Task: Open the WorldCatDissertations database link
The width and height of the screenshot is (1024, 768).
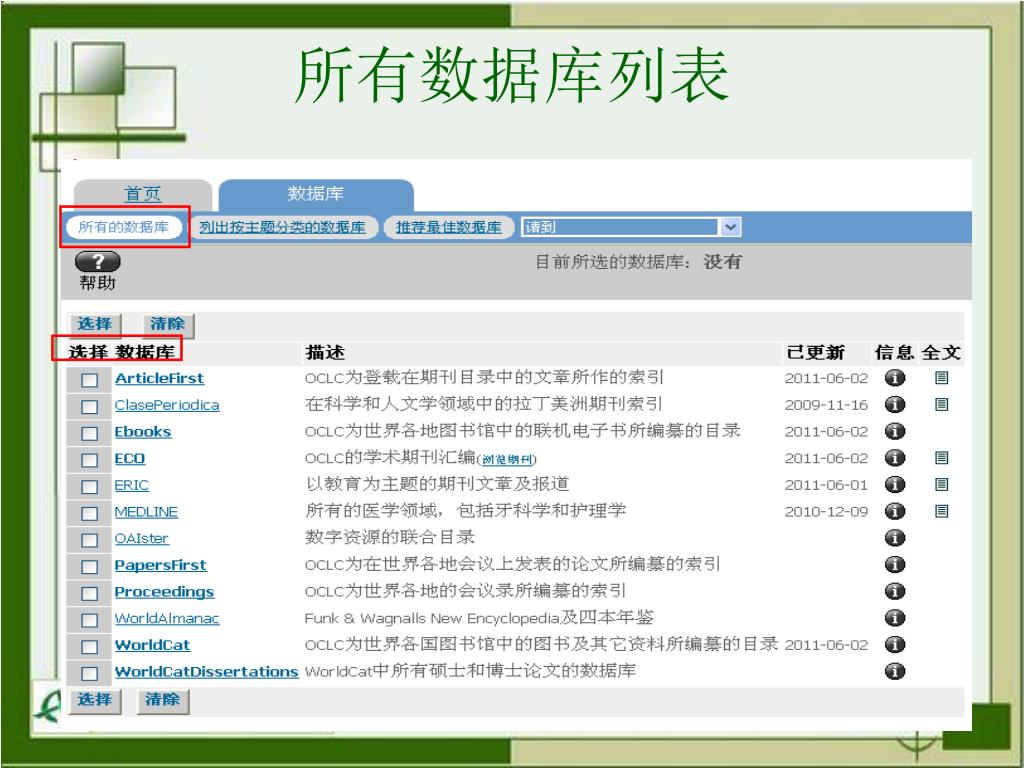Action: pos(206,672)
